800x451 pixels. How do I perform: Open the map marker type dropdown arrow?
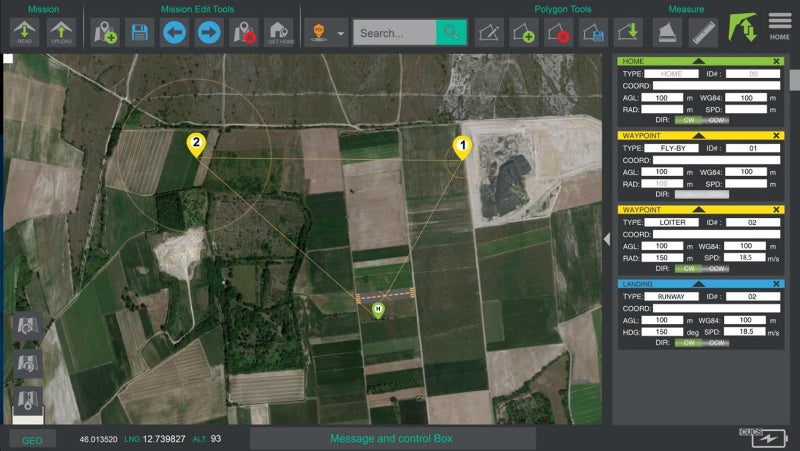[342, 33]
